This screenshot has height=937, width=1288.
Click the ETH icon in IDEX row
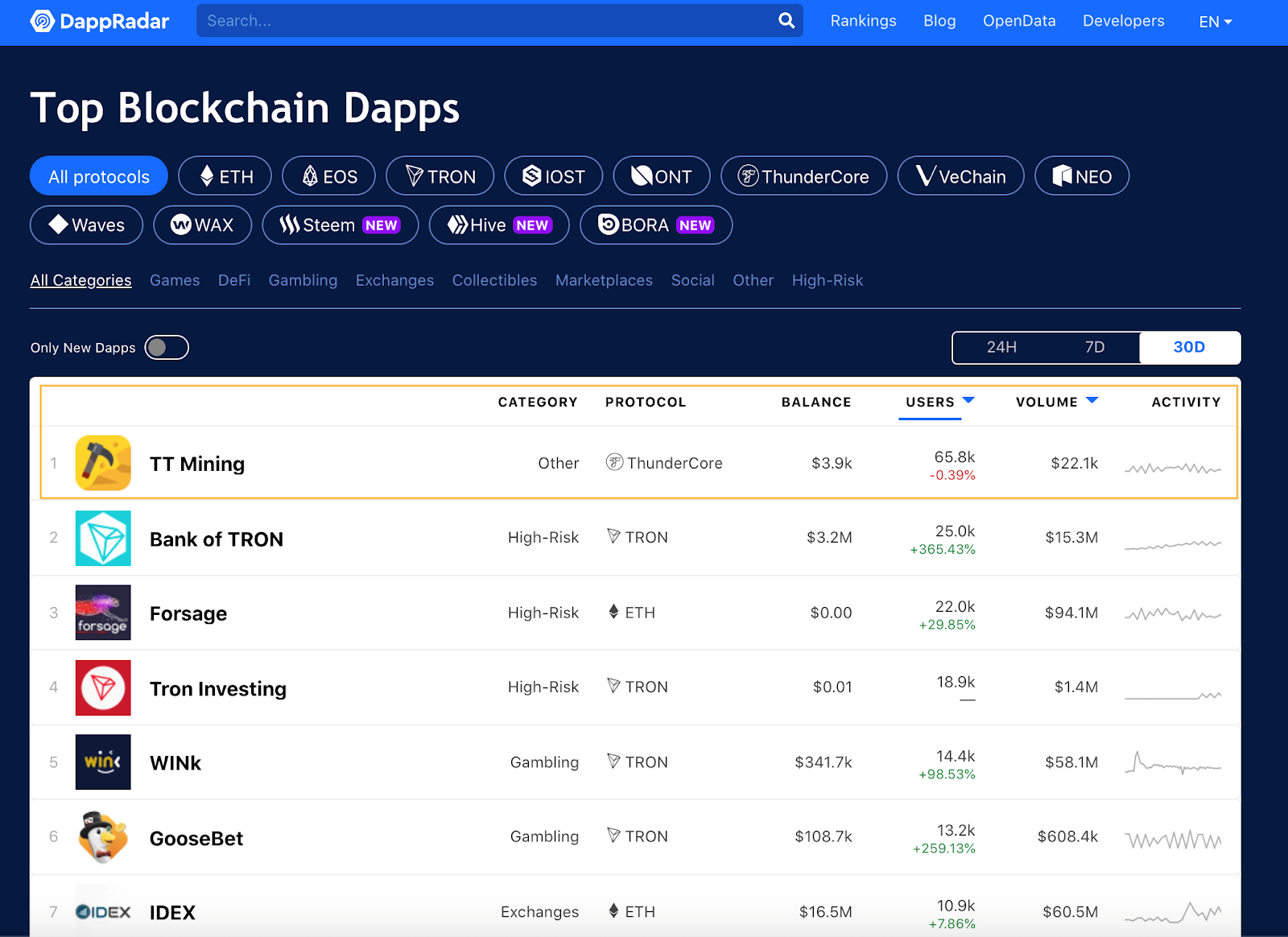613,911
